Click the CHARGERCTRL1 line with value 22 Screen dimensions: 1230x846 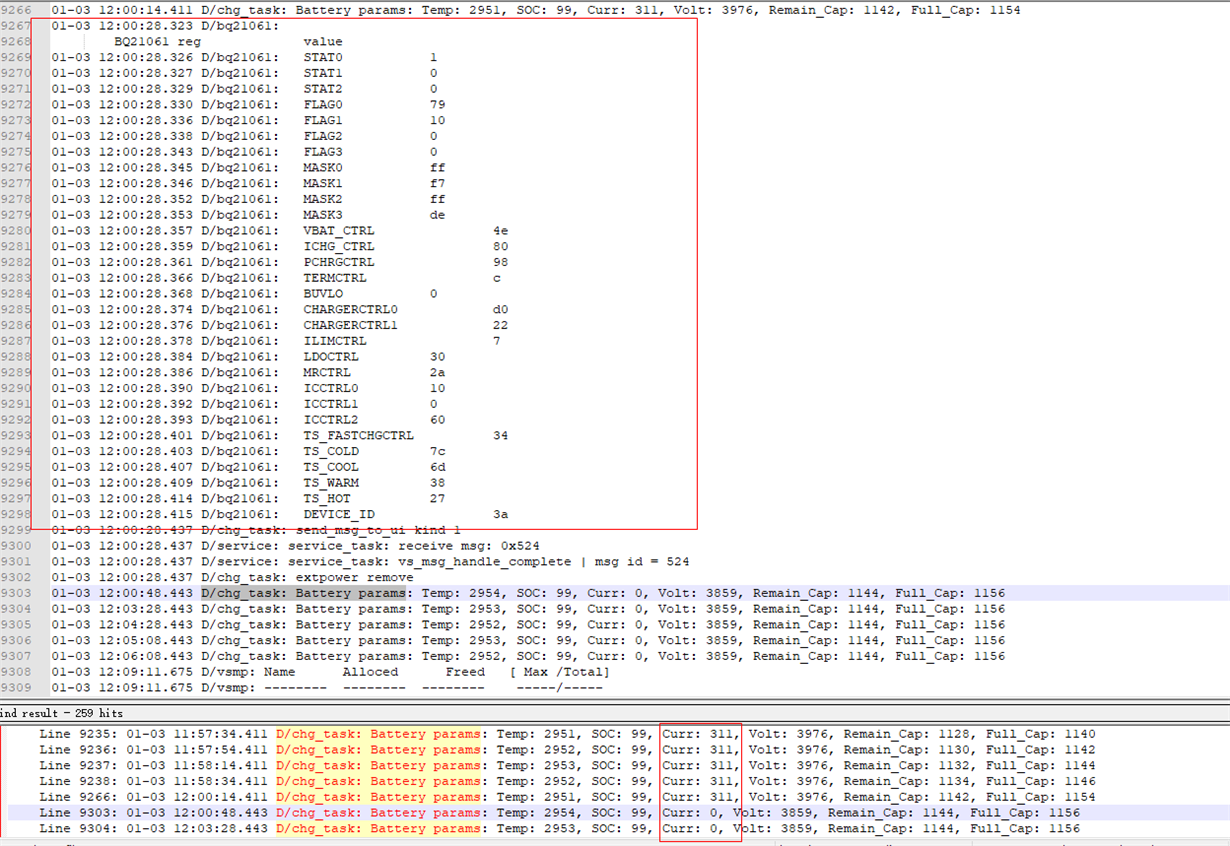tap(280, 325)
